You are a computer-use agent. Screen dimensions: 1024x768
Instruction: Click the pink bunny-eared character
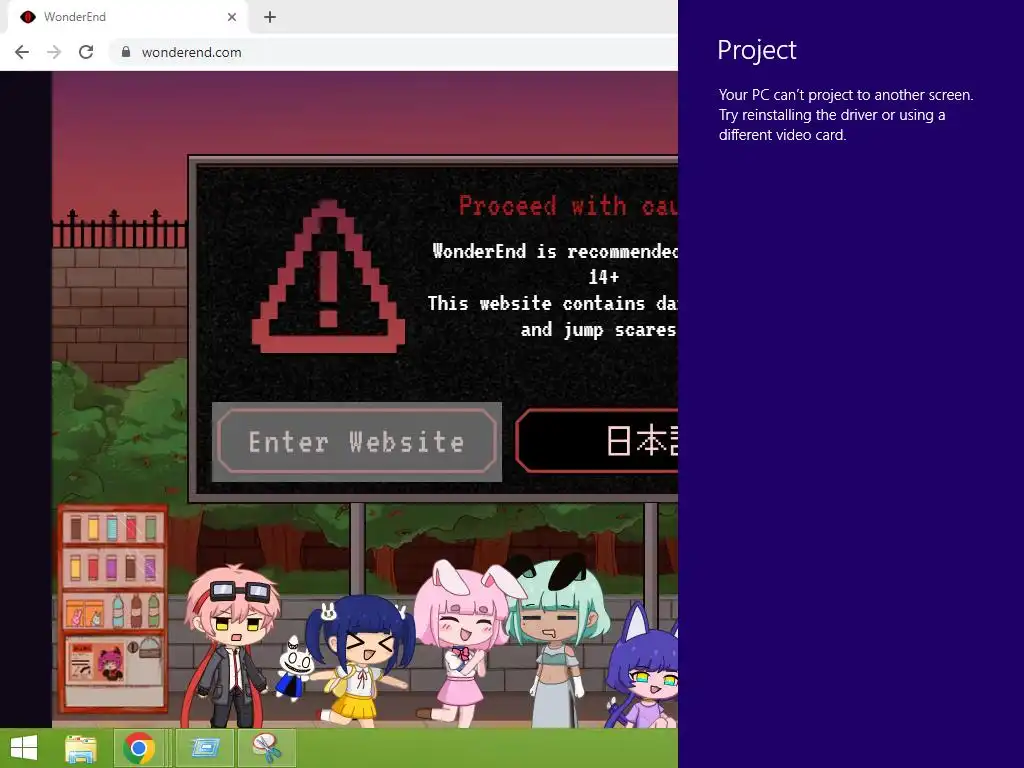[x=464, y=643]
